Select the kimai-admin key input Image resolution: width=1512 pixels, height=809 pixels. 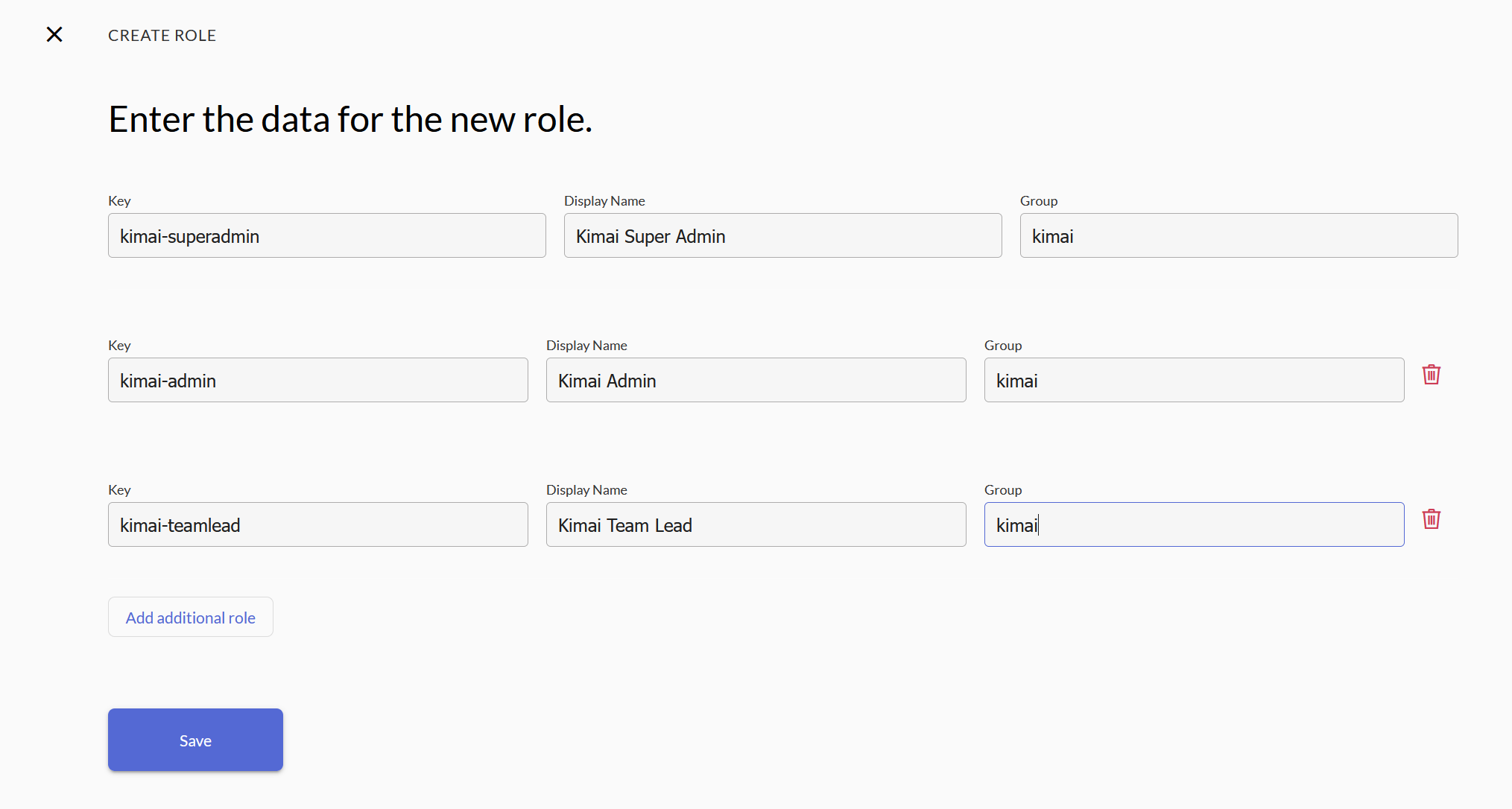click(317, 381)
